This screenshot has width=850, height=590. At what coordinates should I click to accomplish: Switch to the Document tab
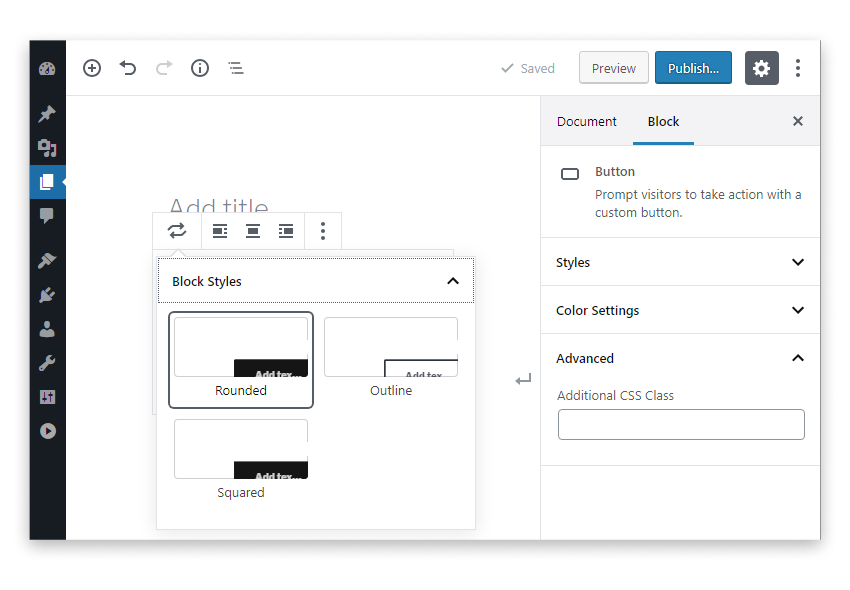coord(587,121)
